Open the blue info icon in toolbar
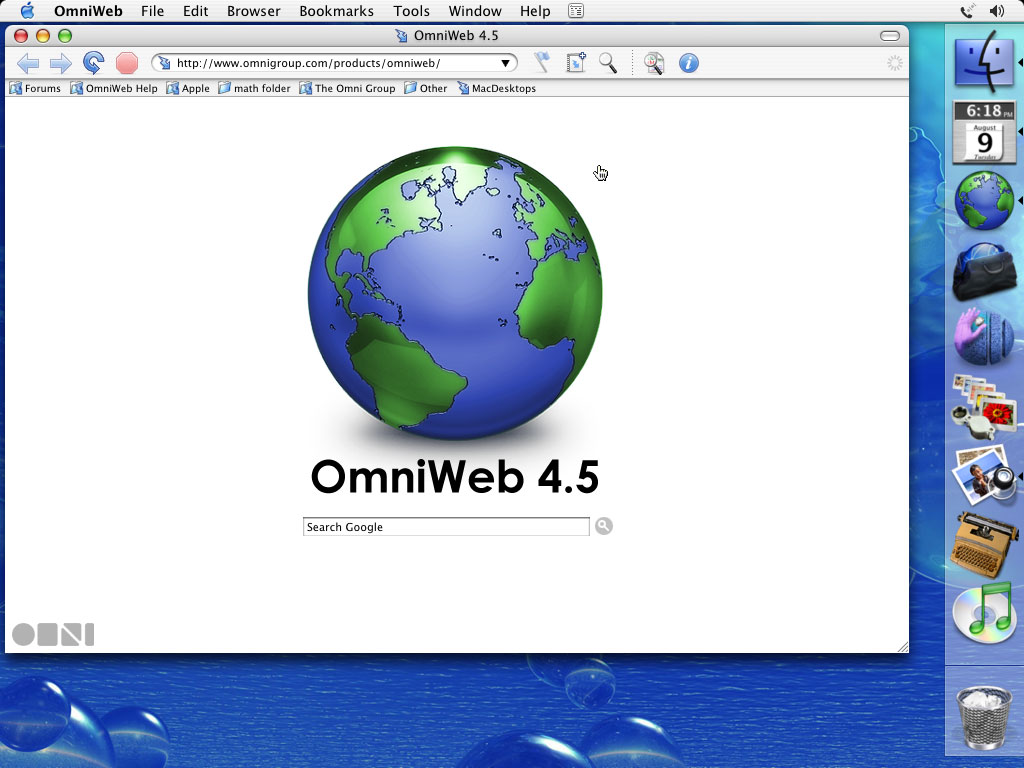 coord(688,63)
